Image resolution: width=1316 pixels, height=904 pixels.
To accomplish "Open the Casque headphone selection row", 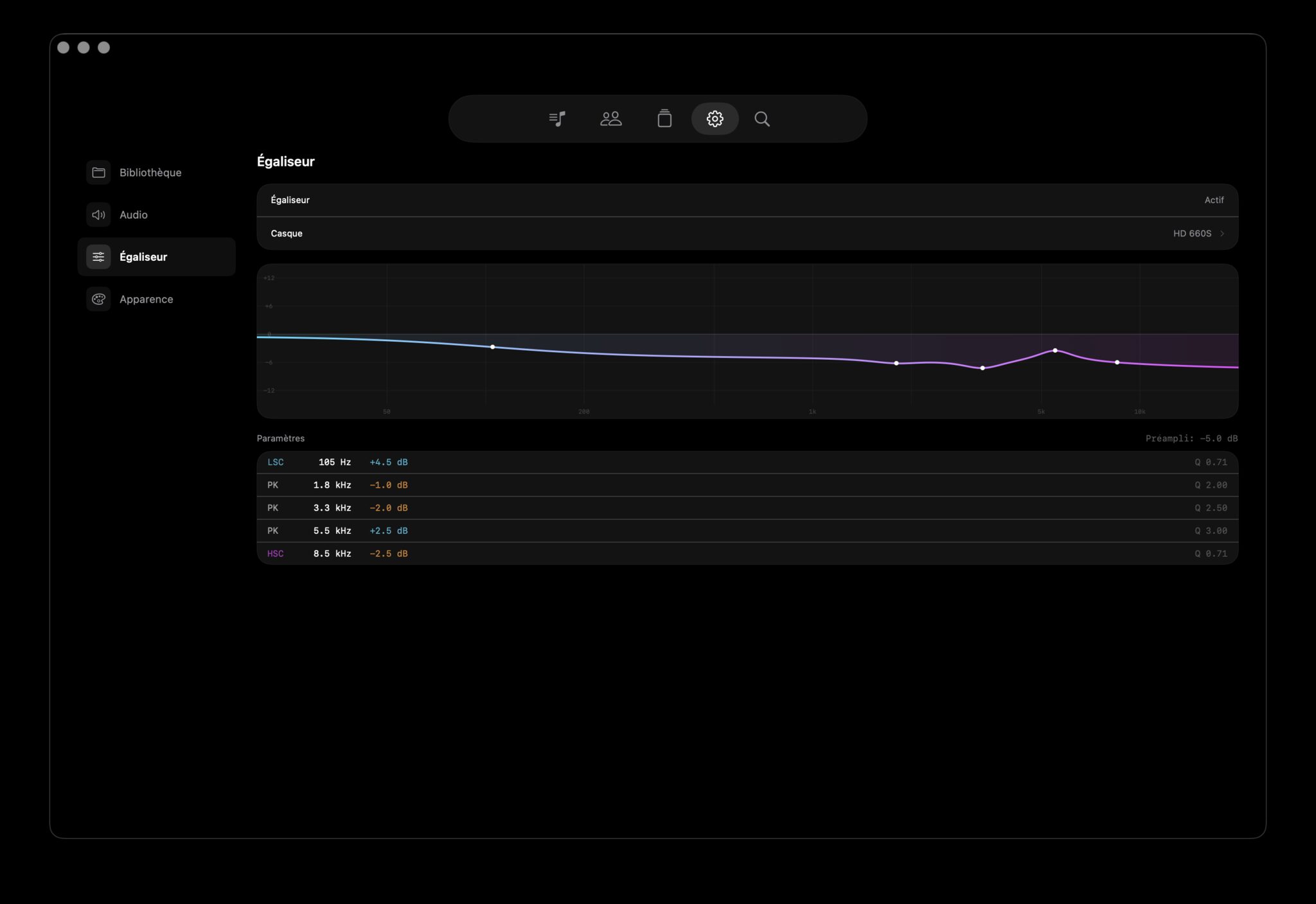I will (747, 233).
